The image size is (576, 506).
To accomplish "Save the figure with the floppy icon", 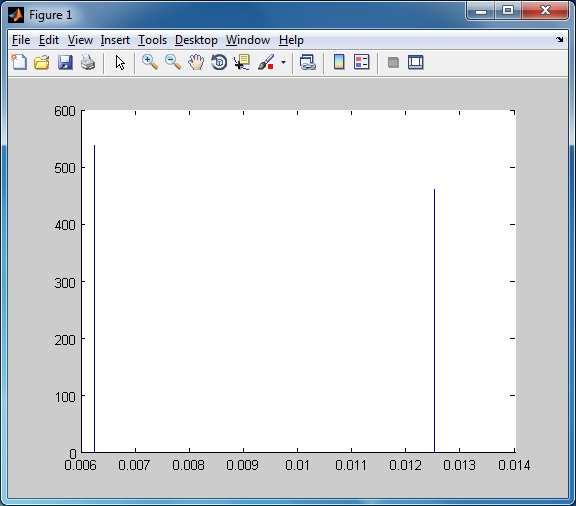I will pyautogui.click(x=65, y=62).
